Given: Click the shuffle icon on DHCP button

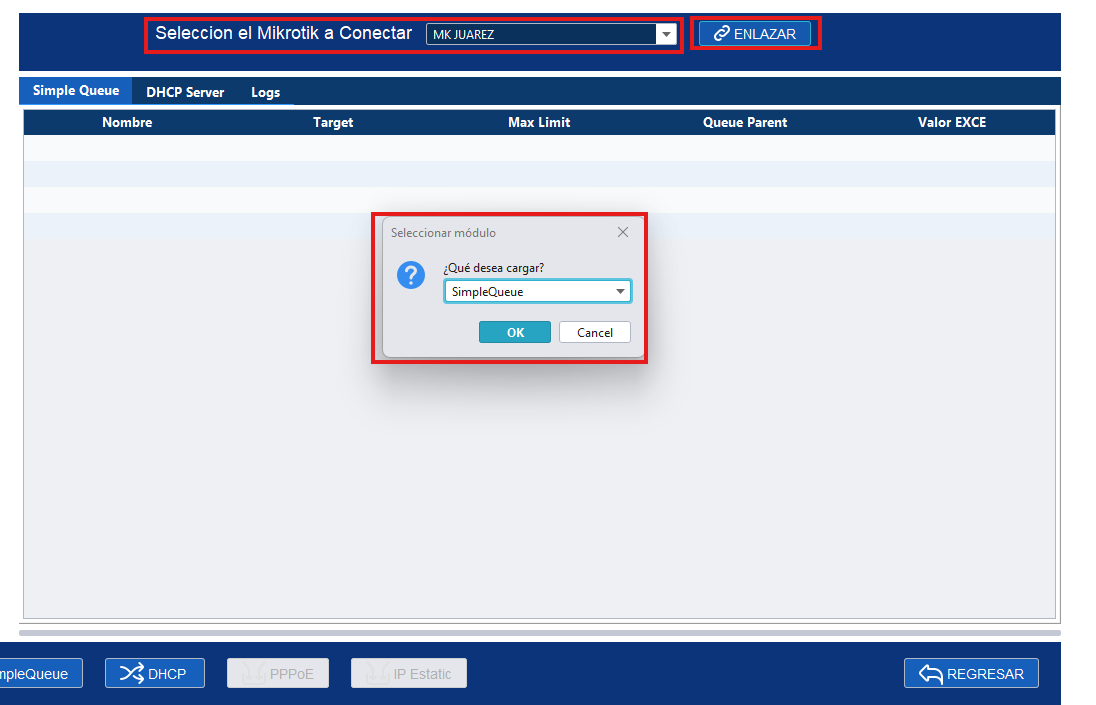Looking at the screenshot, I should [132, 673].
